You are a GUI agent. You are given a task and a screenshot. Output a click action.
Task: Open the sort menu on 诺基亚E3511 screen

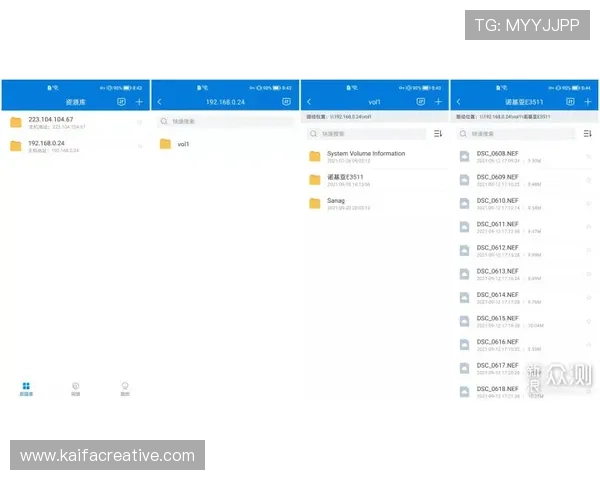click(587, 134)
